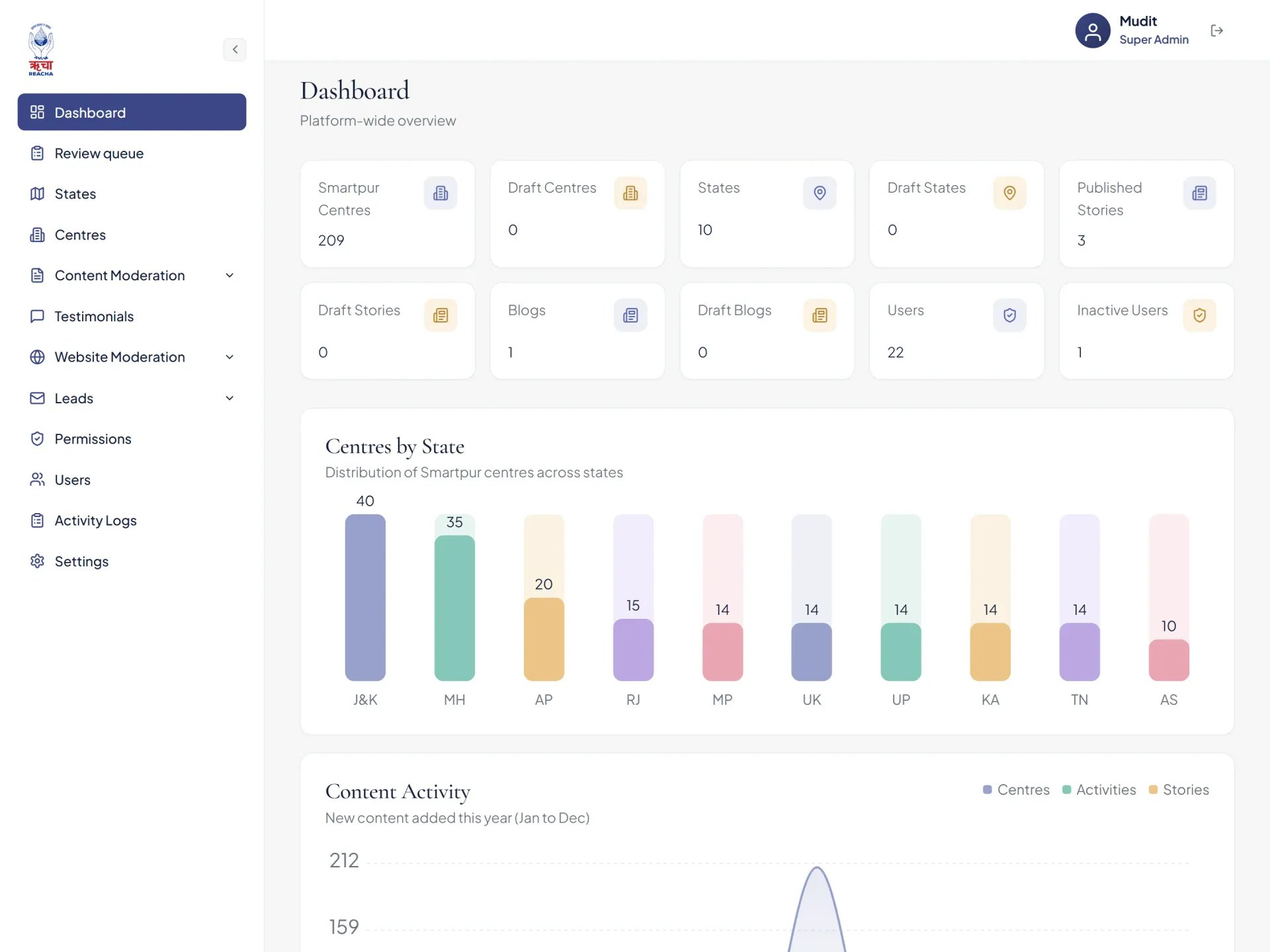Click the States card map pin icon
1270x952 pixels.
pyautogui.click(x=820, y=193)
